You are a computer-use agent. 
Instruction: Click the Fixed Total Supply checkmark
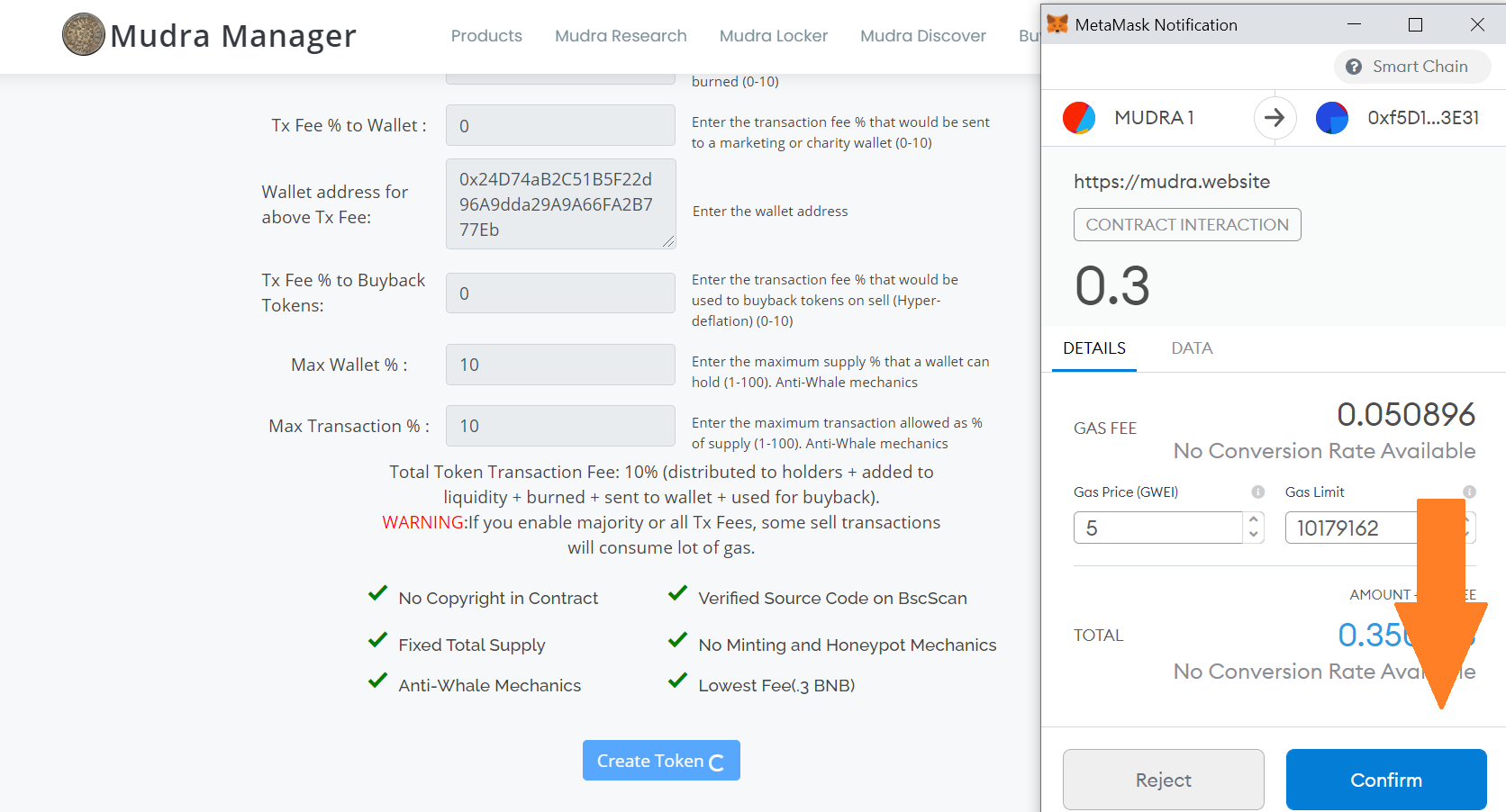[378, 641]
